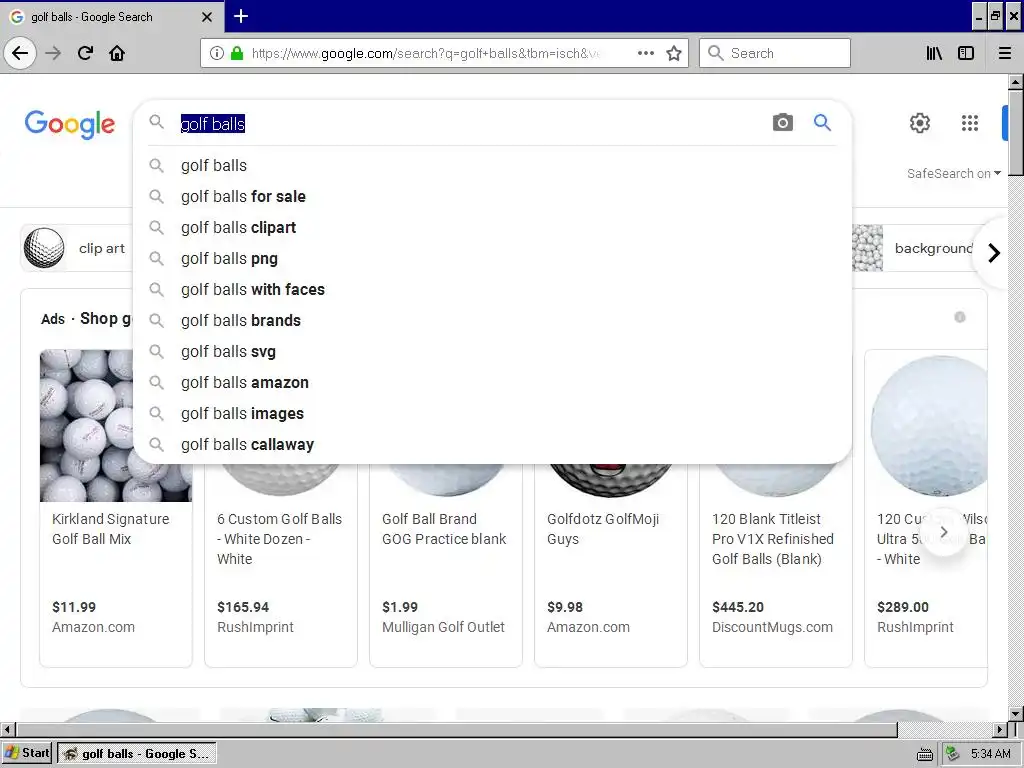Search by image using camera icon
Image resolution: width=1024 pixels, height=768 pixels.
pyautogui.click(x=782, y=122)
